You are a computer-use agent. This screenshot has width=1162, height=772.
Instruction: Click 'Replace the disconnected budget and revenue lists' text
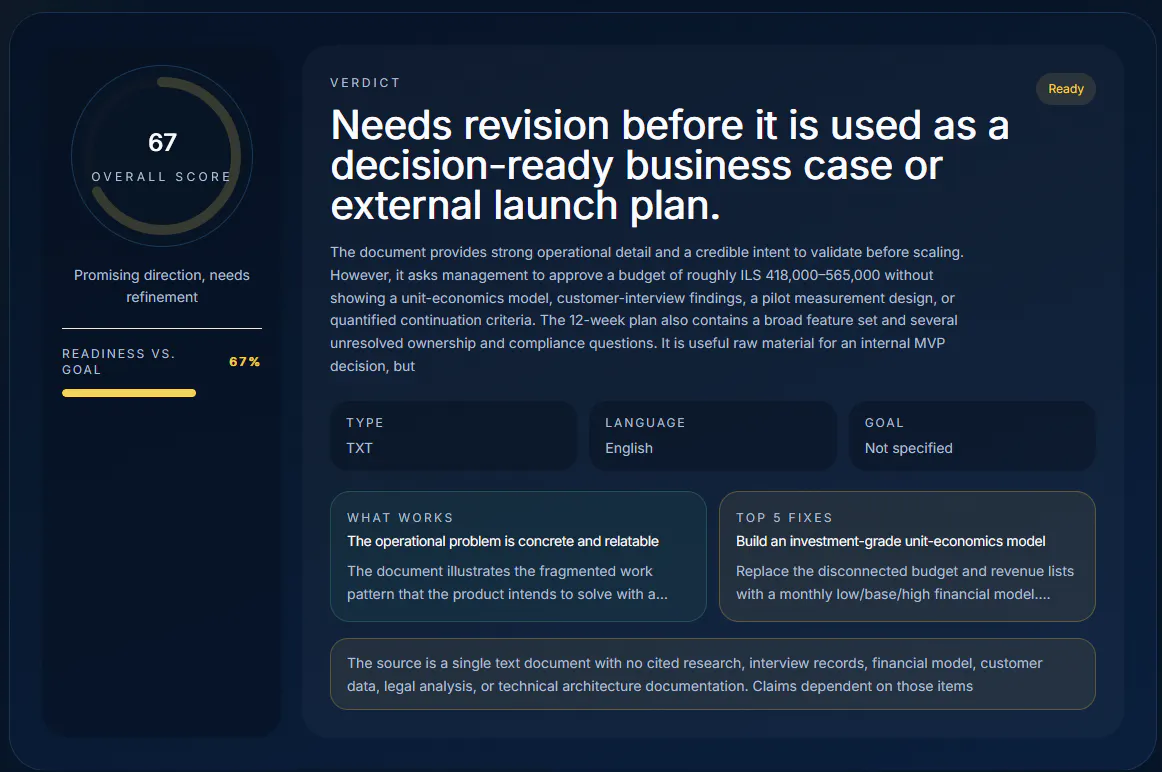pyautogui.click(x=905, y=582)
